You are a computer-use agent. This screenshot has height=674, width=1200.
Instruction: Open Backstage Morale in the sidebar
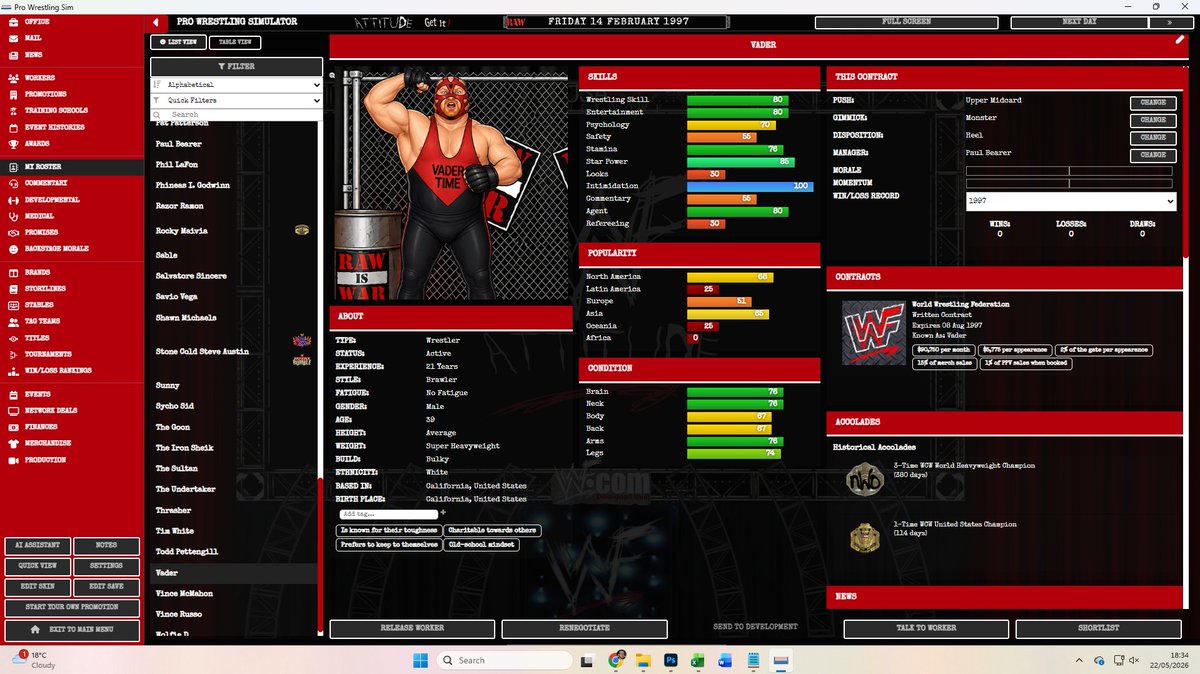56,247
